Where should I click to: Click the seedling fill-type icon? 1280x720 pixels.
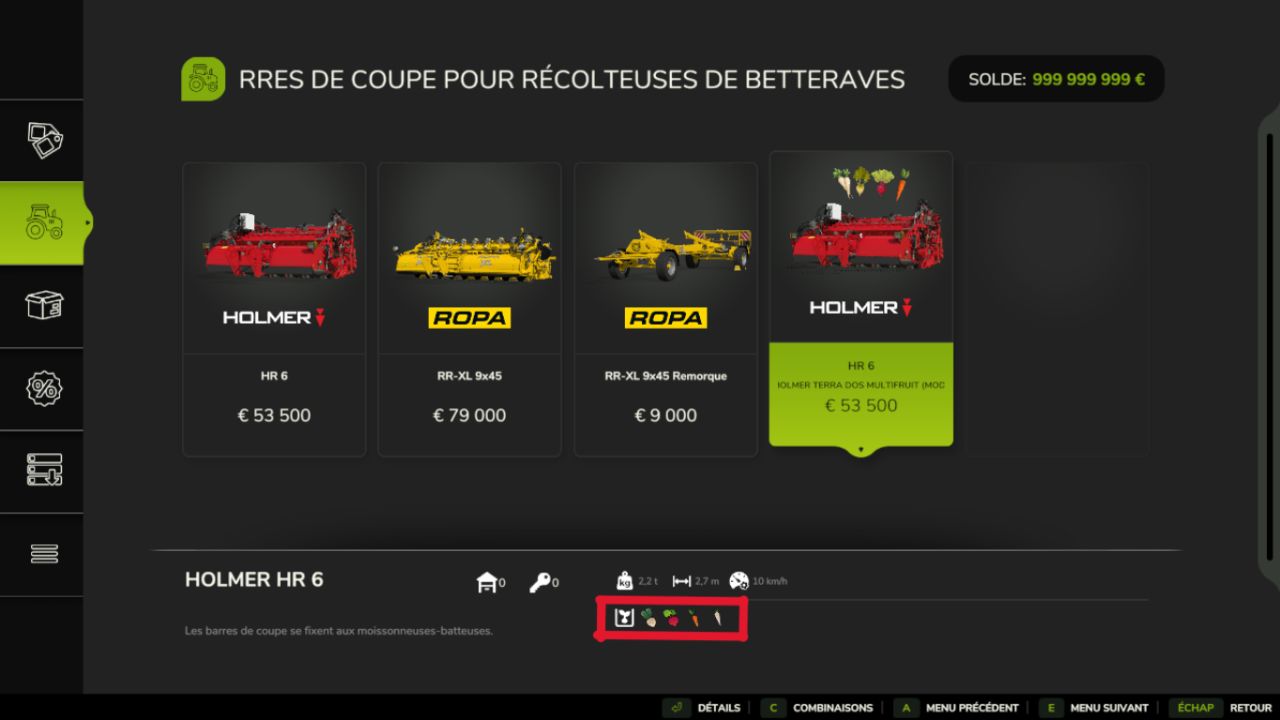pyautogui.click(x=624, y=619)
